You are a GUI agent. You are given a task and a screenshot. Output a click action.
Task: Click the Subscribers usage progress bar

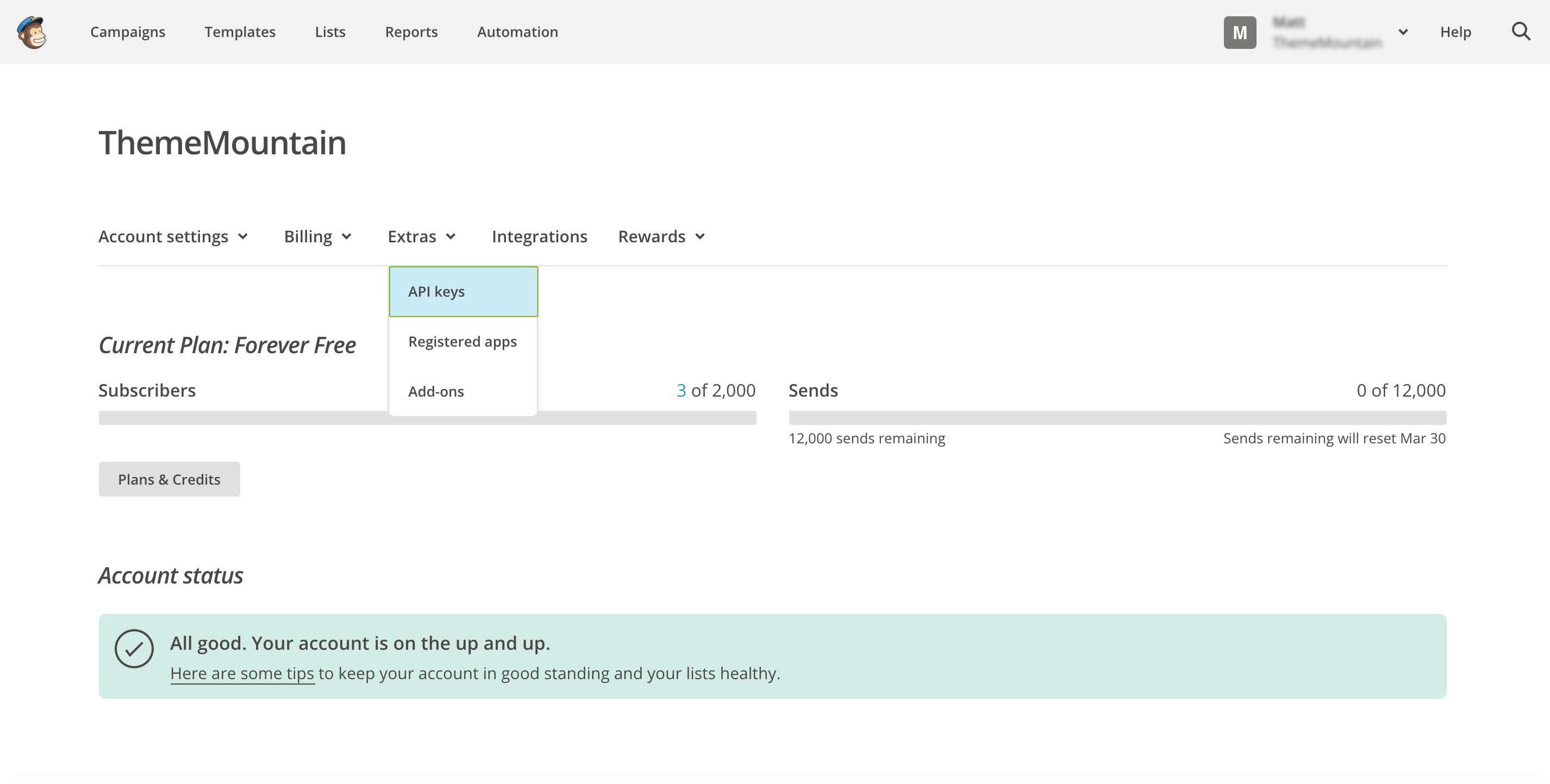[x=427, y=418]
